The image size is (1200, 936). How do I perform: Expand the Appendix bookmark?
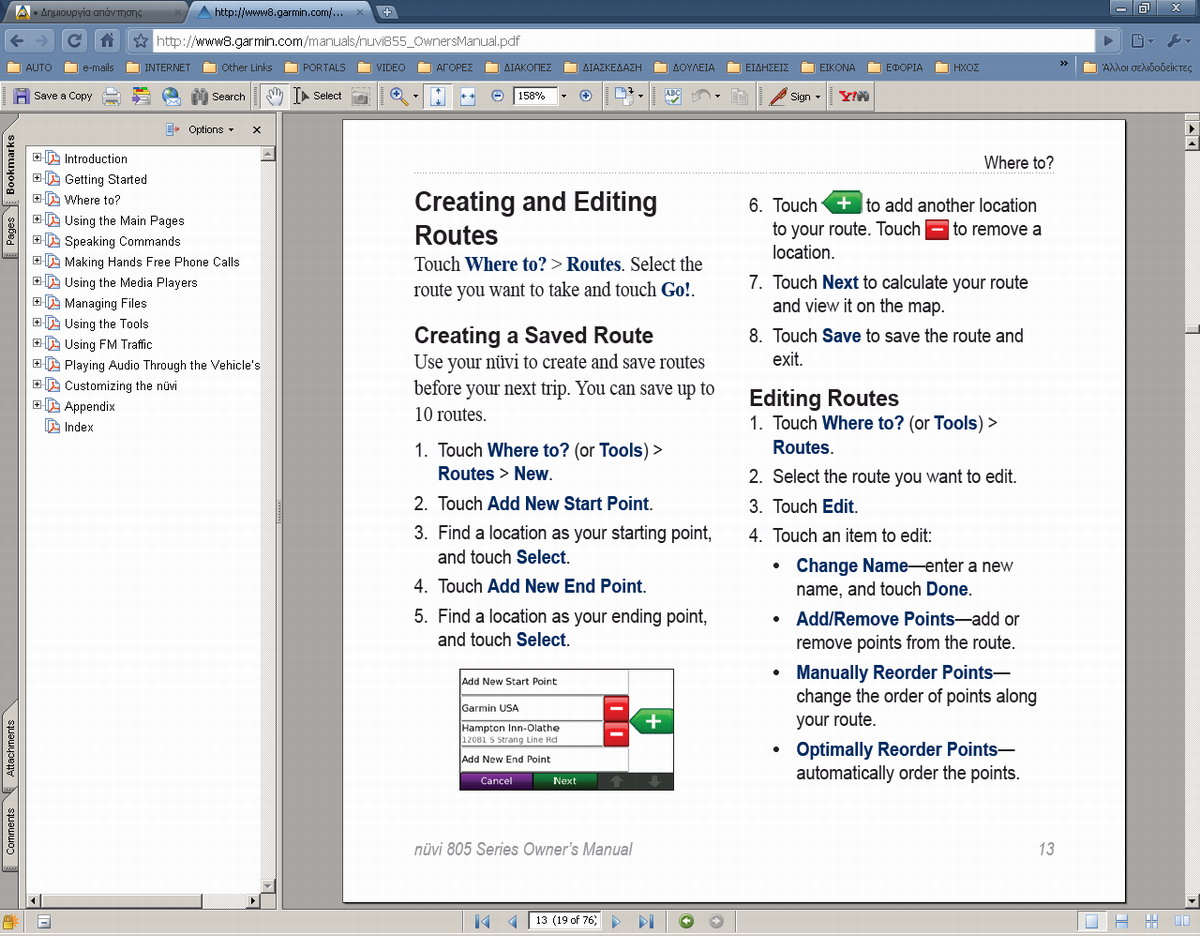coord(37,405)
